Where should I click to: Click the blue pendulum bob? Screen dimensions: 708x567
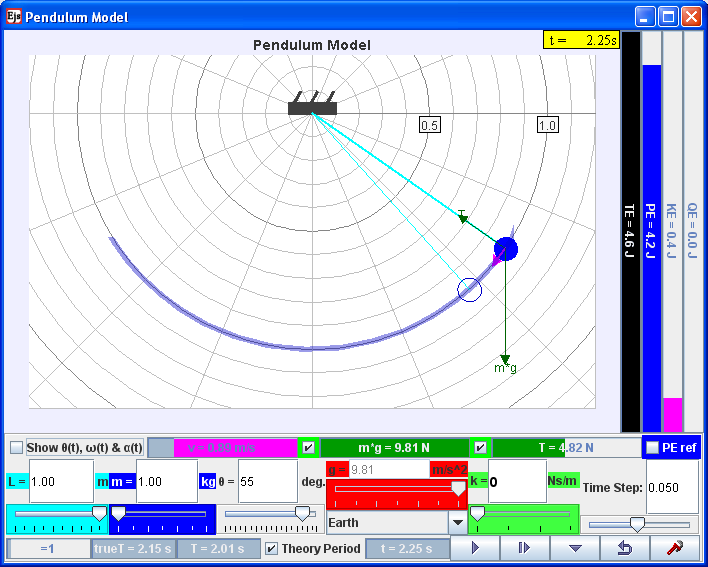pyautogui.click(x=506, y=249)
